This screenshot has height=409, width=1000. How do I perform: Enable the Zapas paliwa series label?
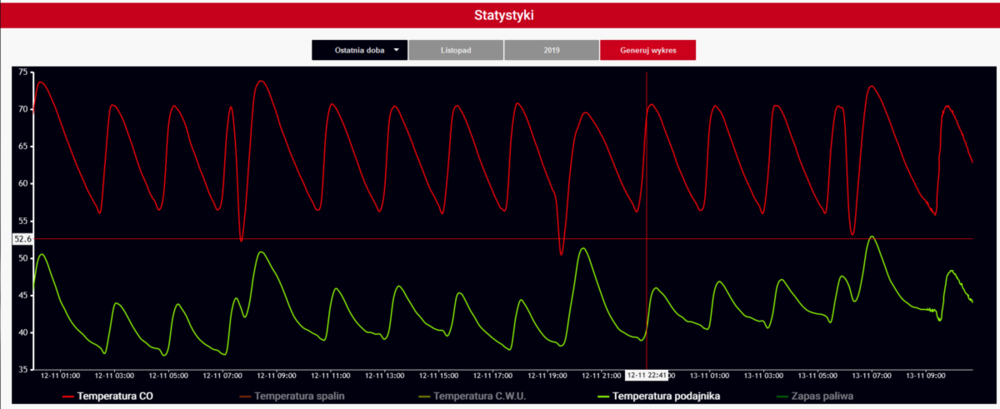point(819,397)
